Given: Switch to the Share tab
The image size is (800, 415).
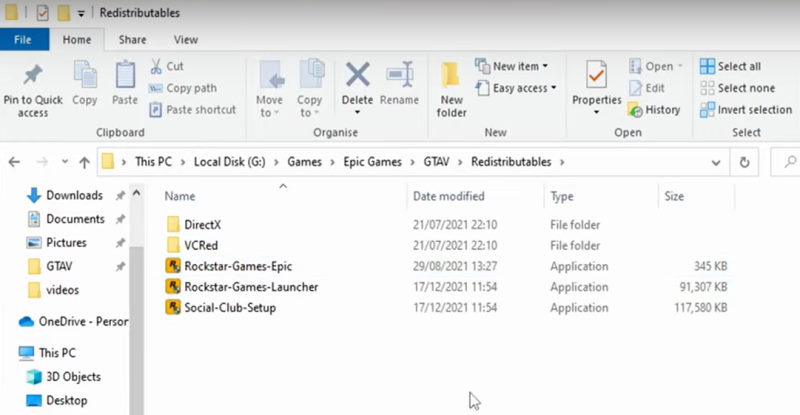Looking at the screenshot, I should coord(133,39).
